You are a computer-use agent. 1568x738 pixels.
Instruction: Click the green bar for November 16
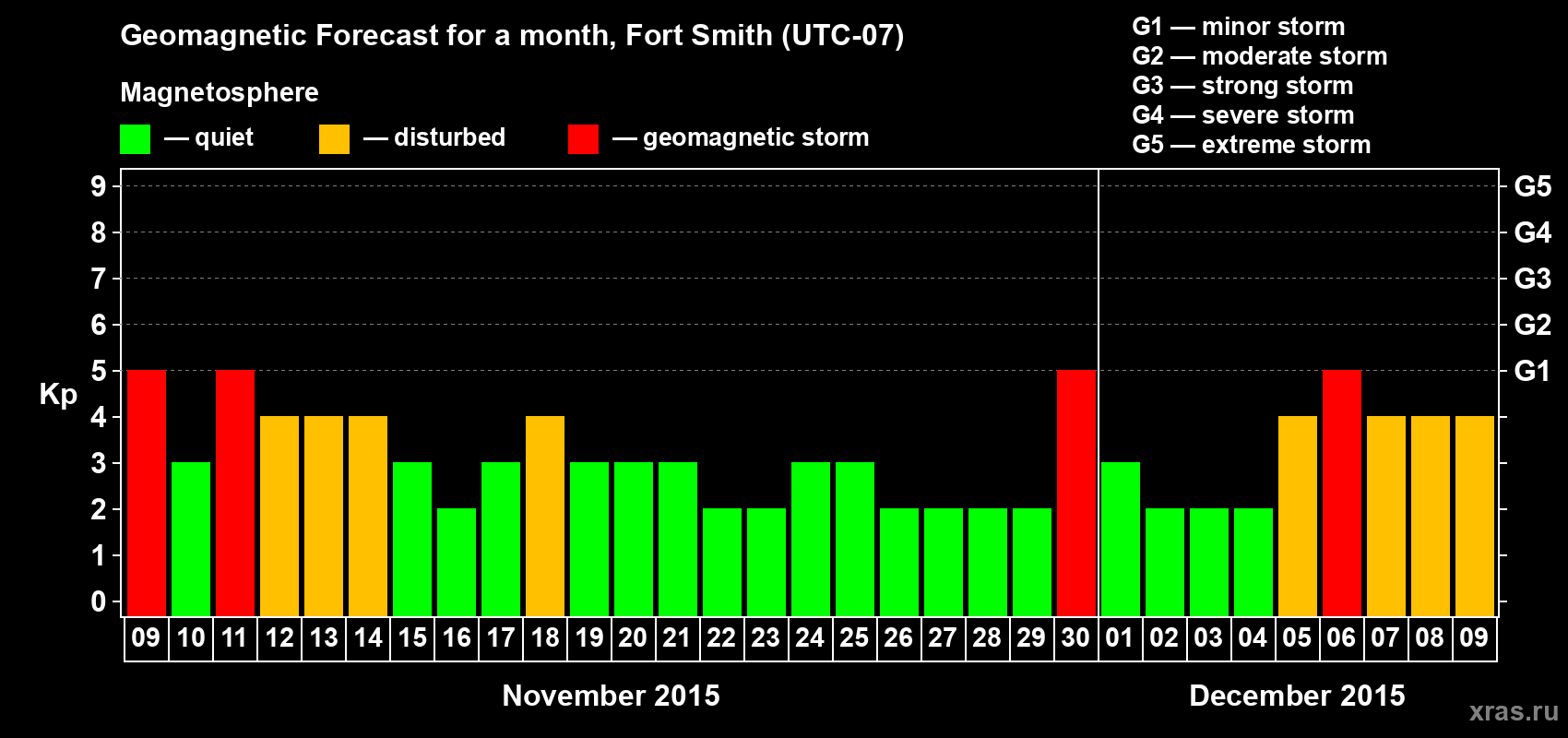(457, 562)
